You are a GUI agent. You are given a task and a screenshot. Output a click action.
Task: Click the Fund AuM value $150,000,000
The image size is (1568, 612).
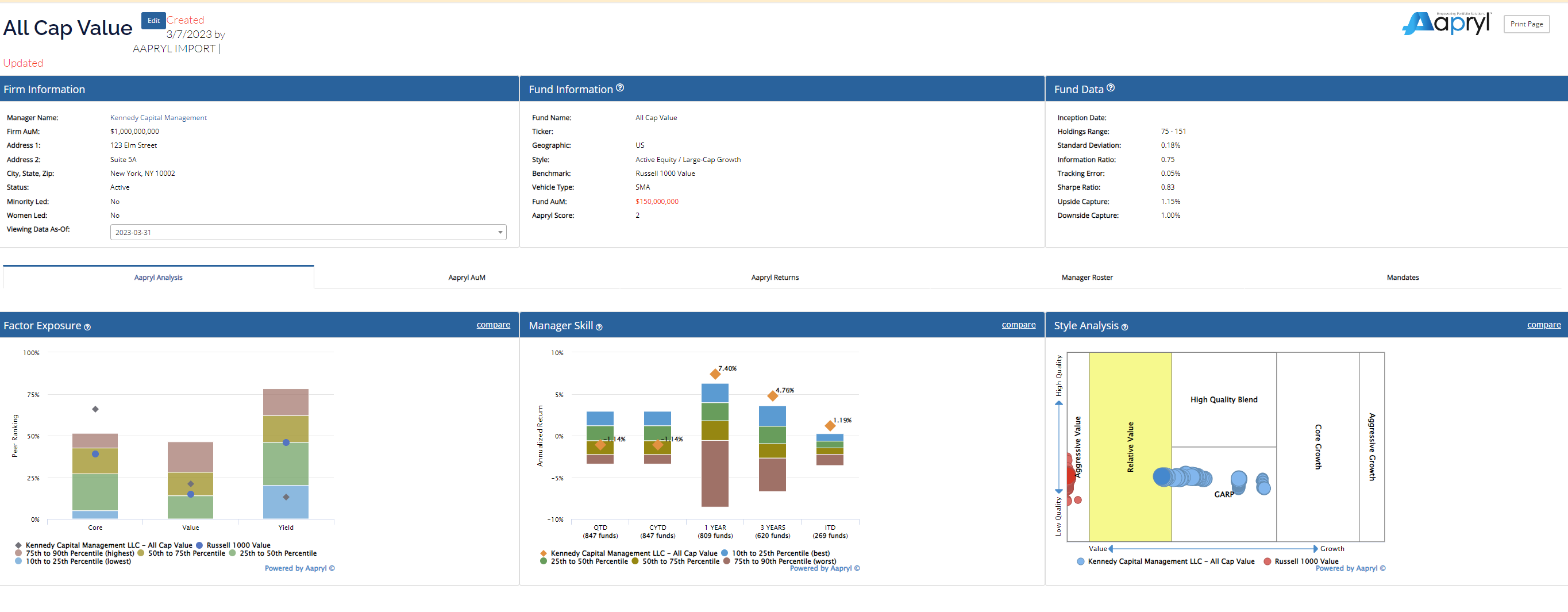657,202
